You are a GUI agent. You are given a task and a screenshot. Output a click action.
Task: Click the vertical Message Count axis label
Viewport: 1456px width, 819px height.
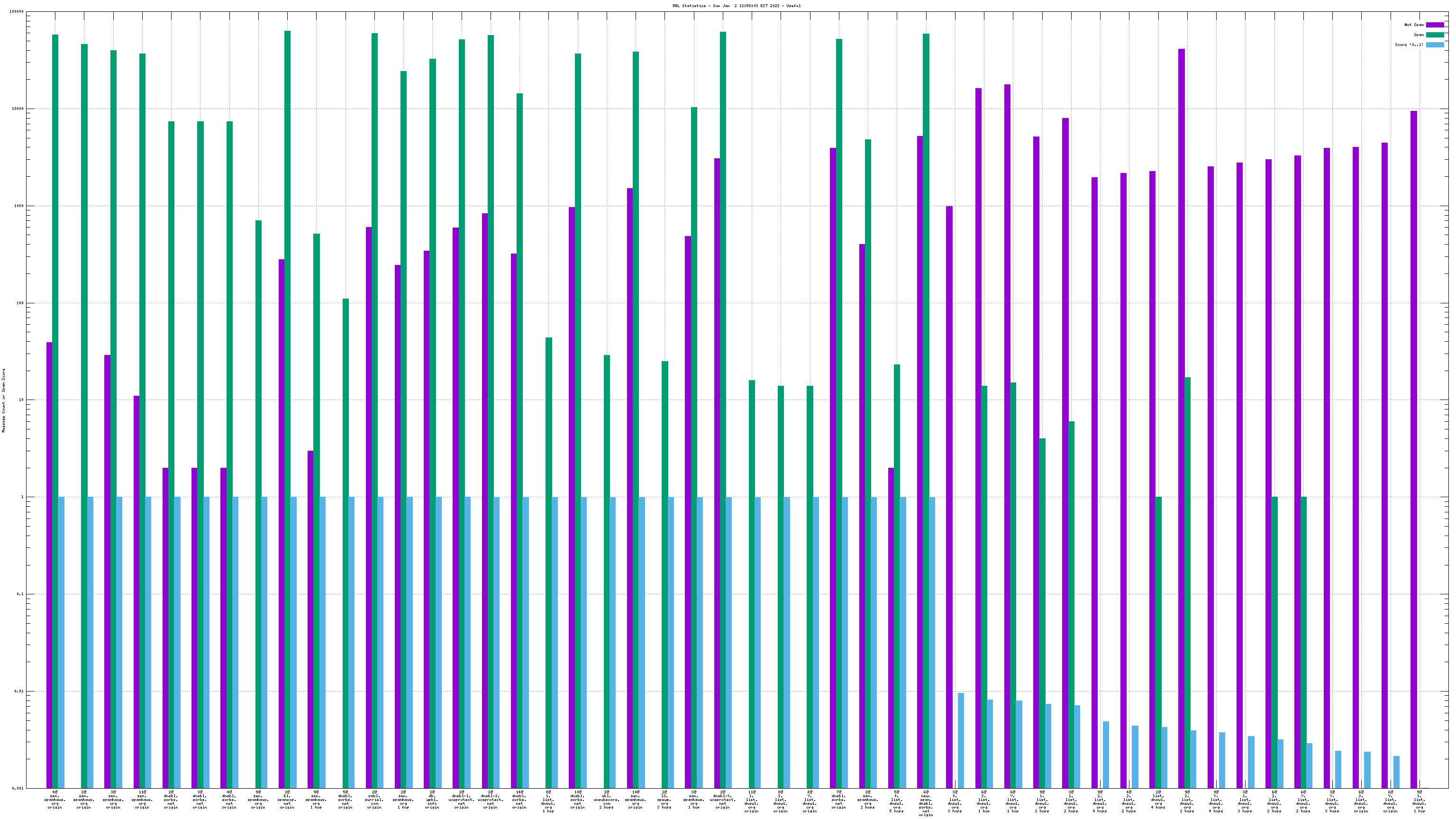coord(3,400)
